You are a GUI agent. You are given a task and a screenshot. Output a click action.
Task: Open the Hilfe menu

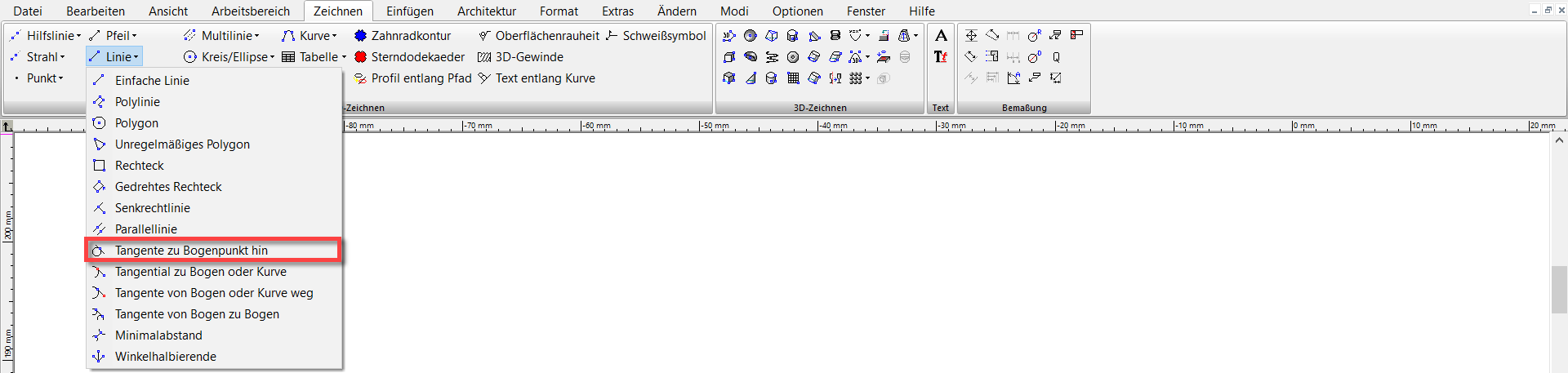coord(922,11)
